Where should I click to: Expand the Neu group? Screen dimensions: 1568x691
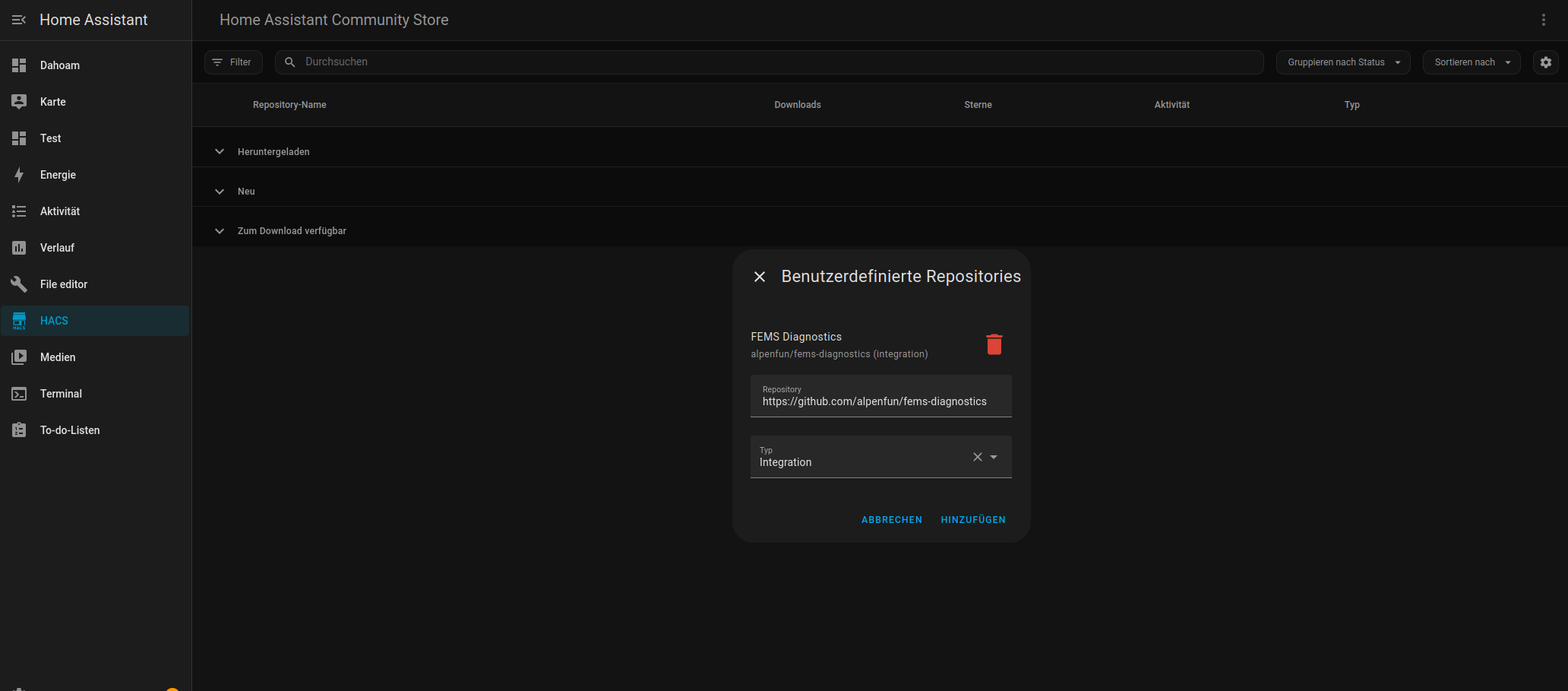(220, 191)
